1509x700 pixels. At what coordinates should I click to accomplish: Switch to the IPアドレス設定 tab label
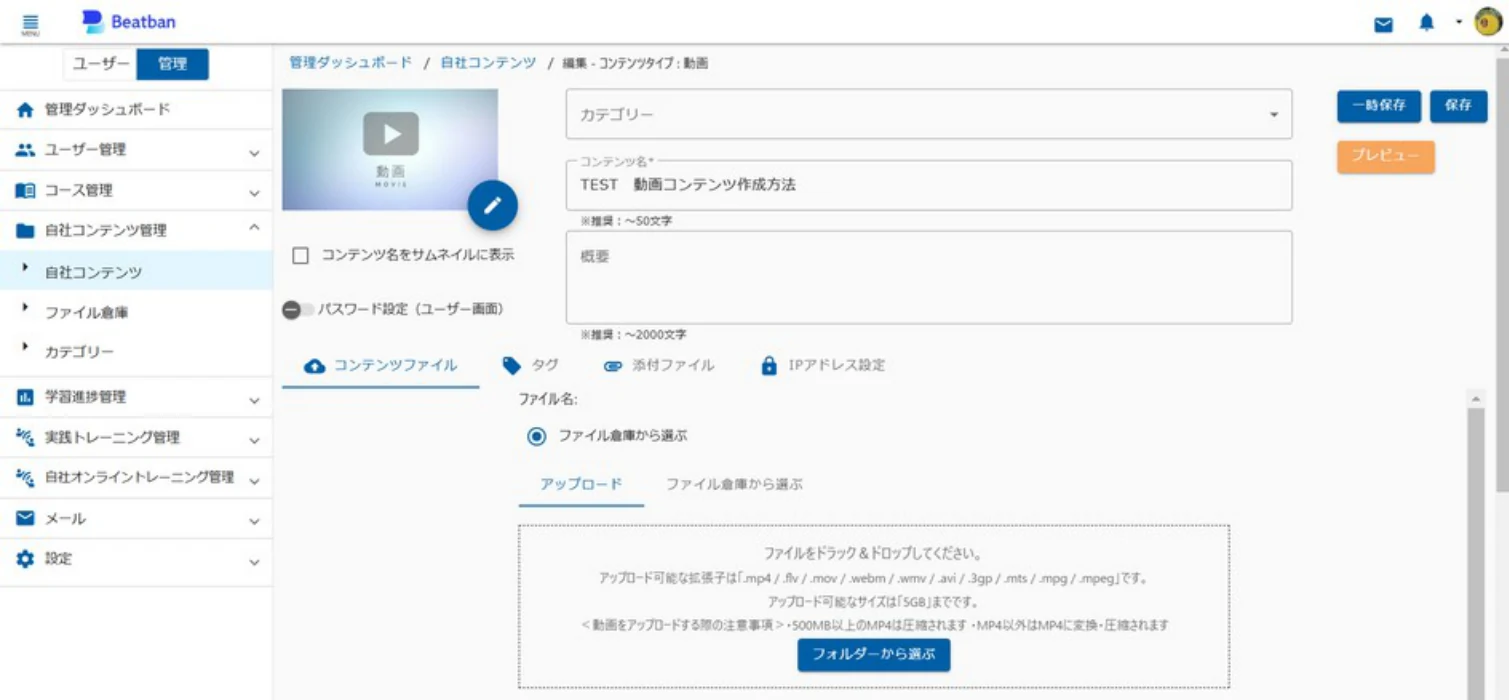(837, 366)
